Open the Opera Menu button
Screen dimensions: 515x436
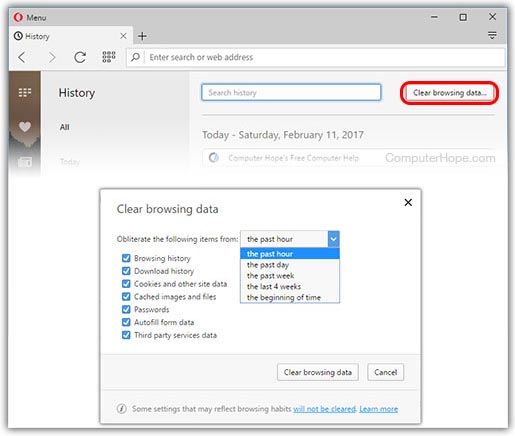coord(30,17)
